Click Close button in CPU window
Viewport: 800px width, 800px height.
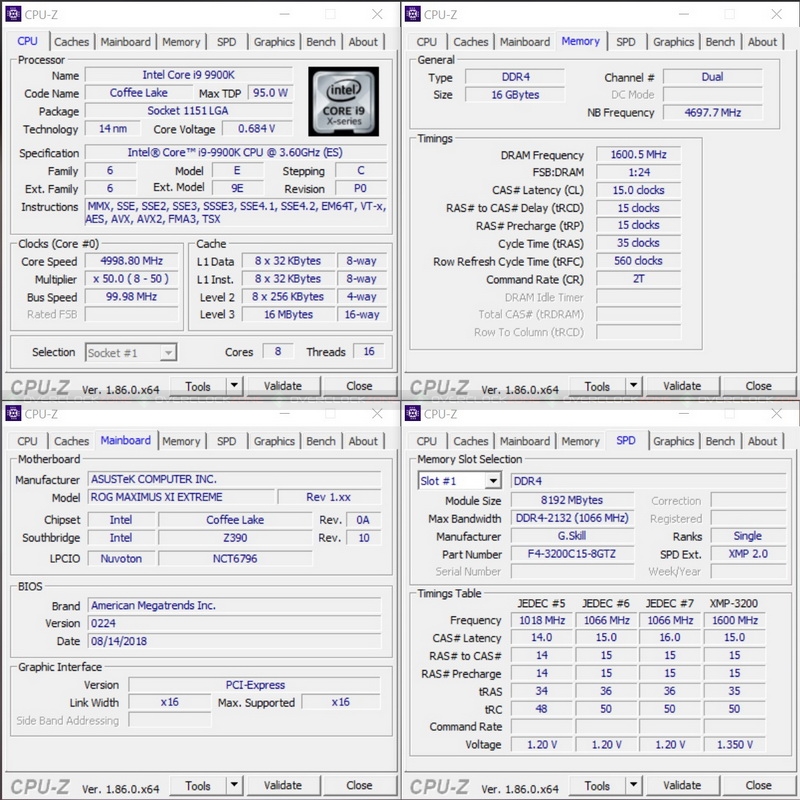359,386
